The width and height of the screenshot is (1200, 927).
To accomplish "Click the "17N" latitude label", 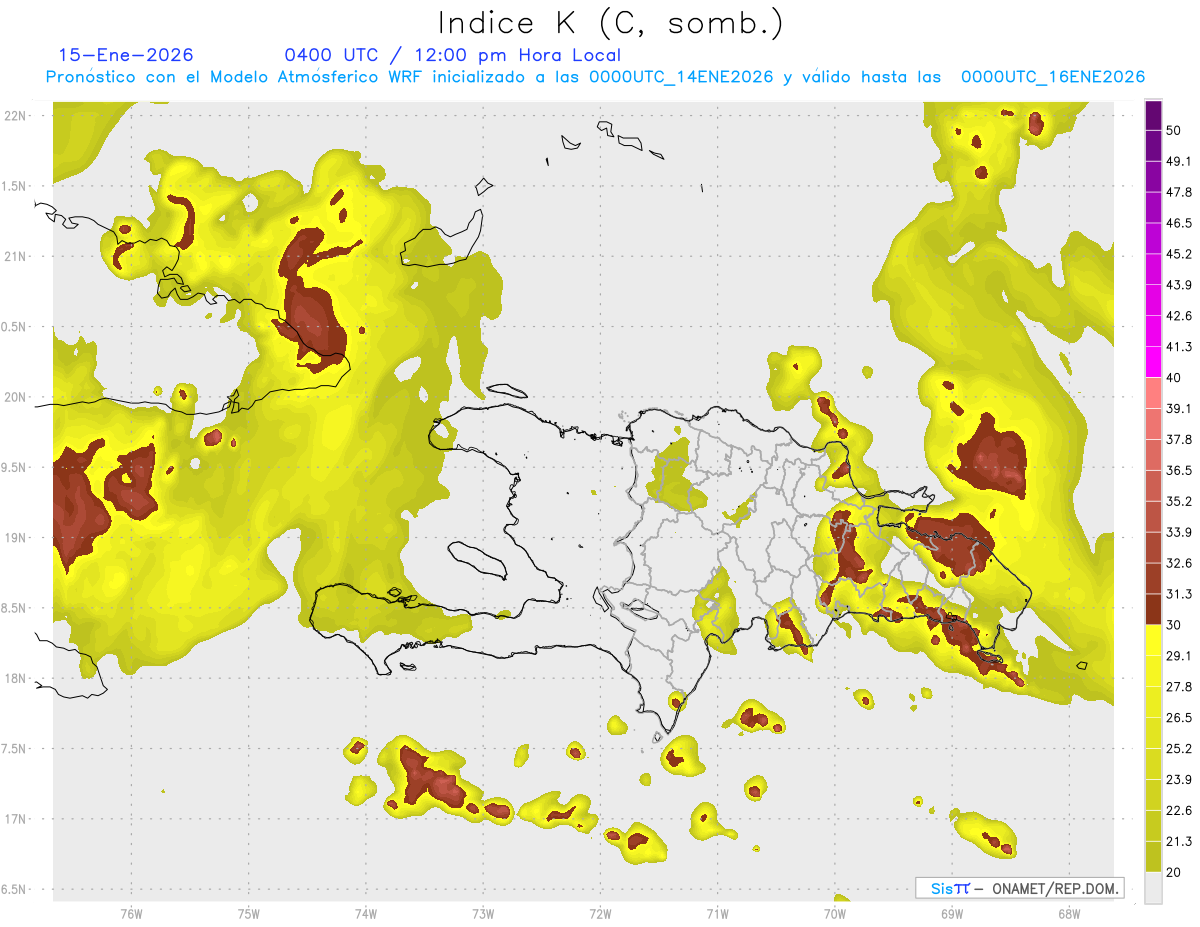I will tap(15, 819).
